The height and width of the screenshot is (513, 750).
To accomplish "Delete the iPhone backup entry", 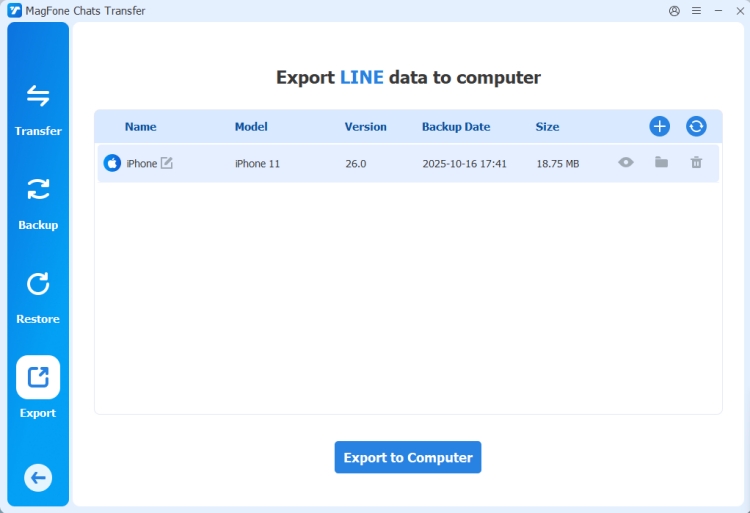I will (x=696, y=162).
